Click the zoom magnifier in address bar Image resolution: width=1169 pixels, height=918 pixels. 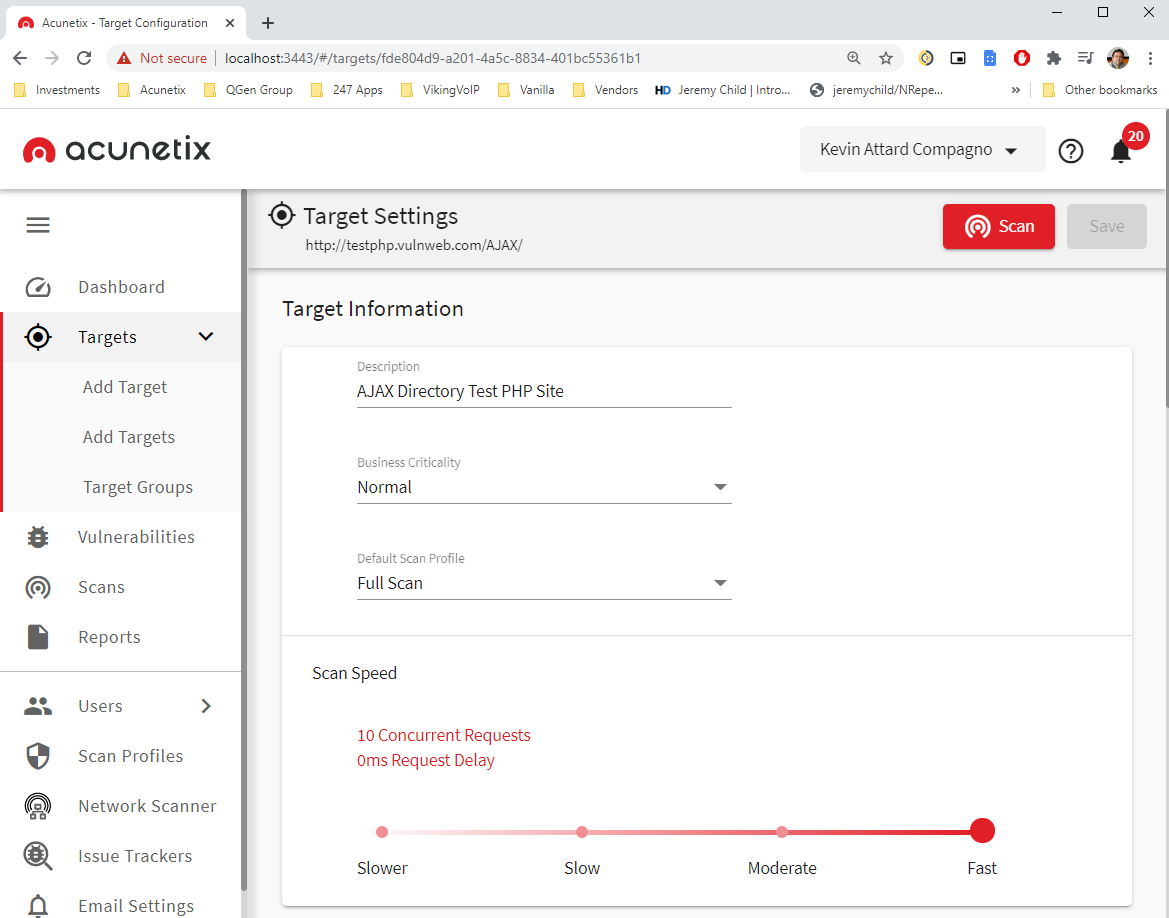tap(854, 58)
